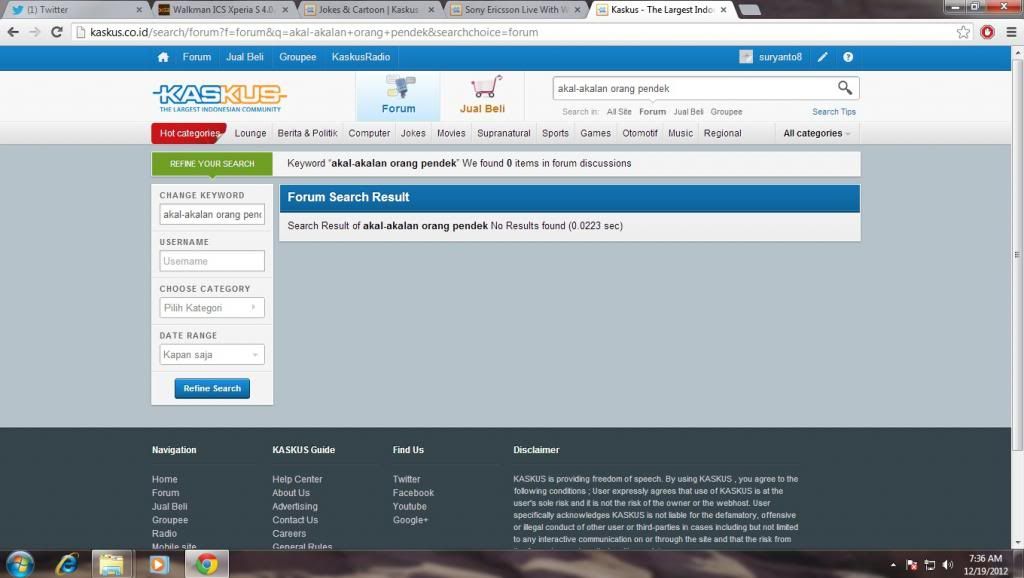Select the 'Jual Beli' search scope
This screenshot has height=578, width=1024.
tap(688, 112)
